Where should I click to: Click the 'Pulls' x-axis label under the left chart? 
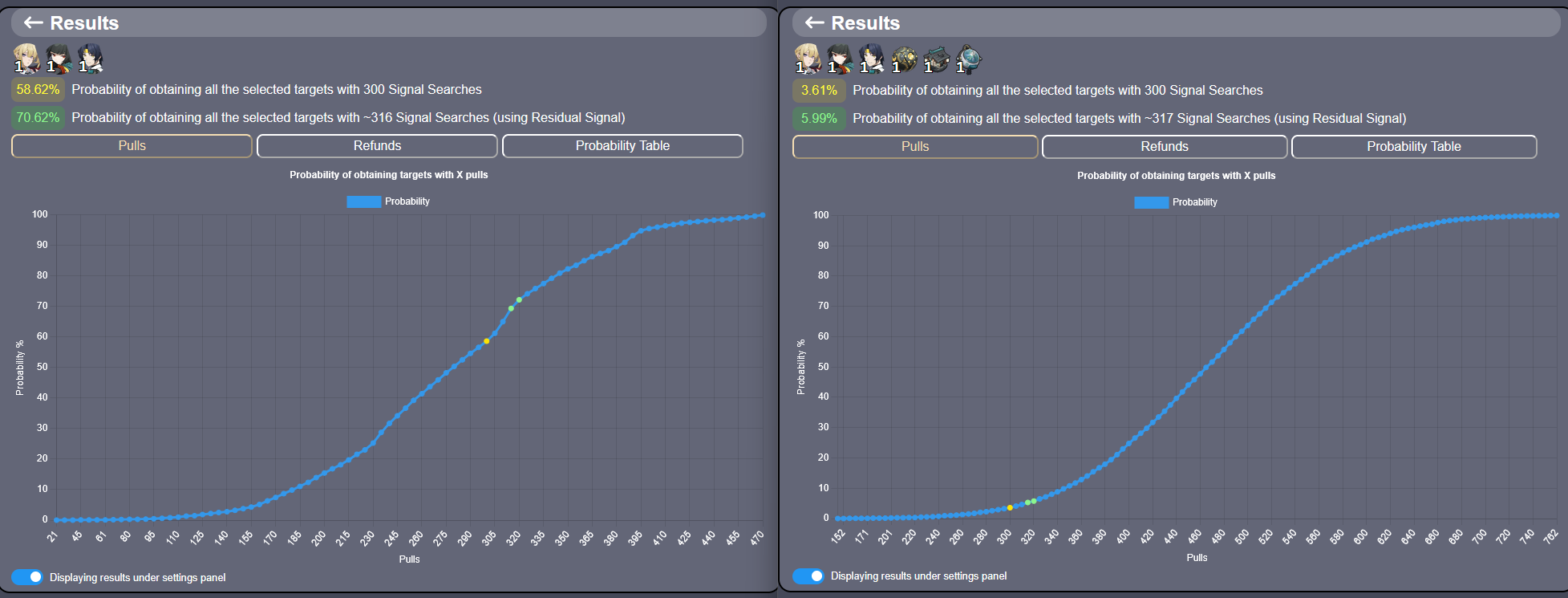(x=410, y=559)
